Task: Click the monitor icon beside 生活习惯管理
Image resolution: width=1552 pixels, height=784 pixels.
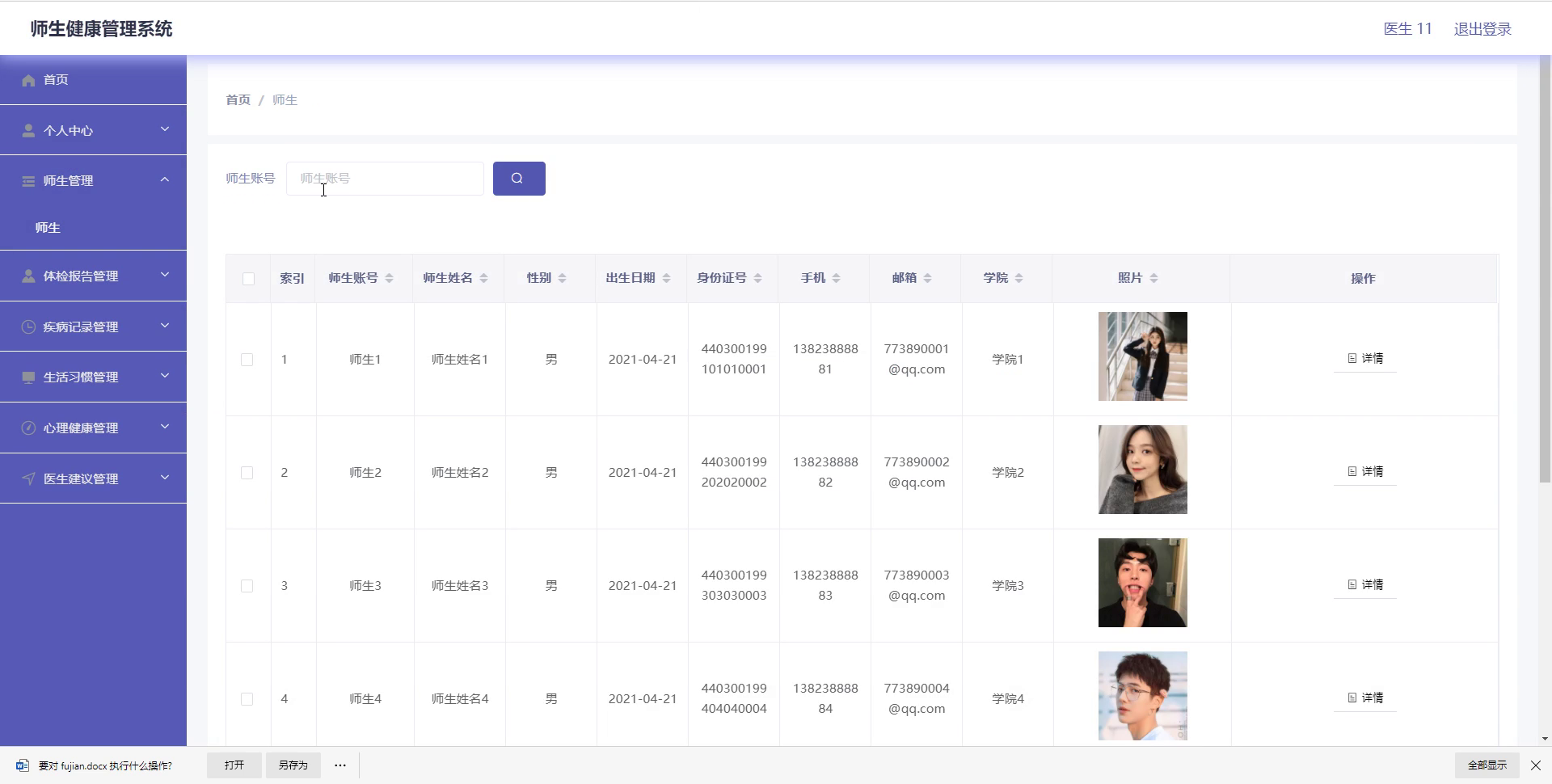Action: pyautogui.click(x=28, y=377)
